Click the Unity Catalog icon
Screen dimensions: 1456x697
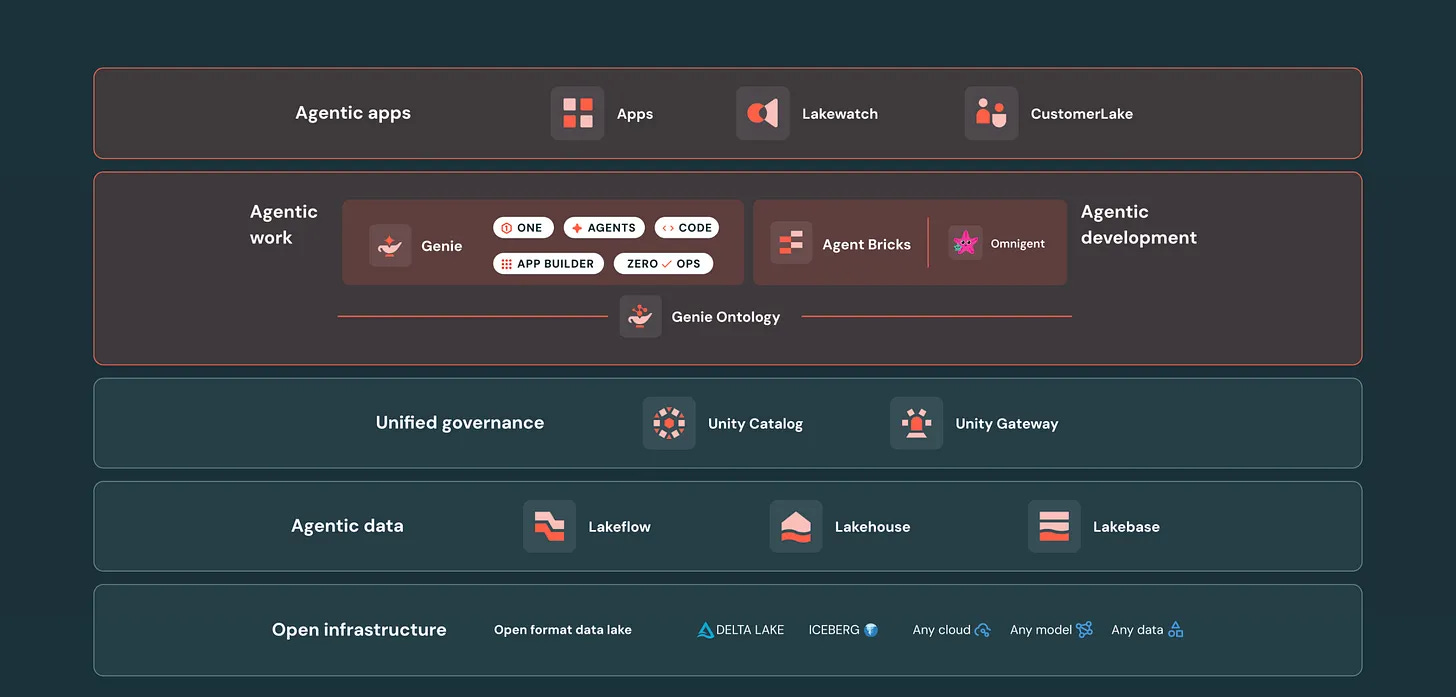669,423
